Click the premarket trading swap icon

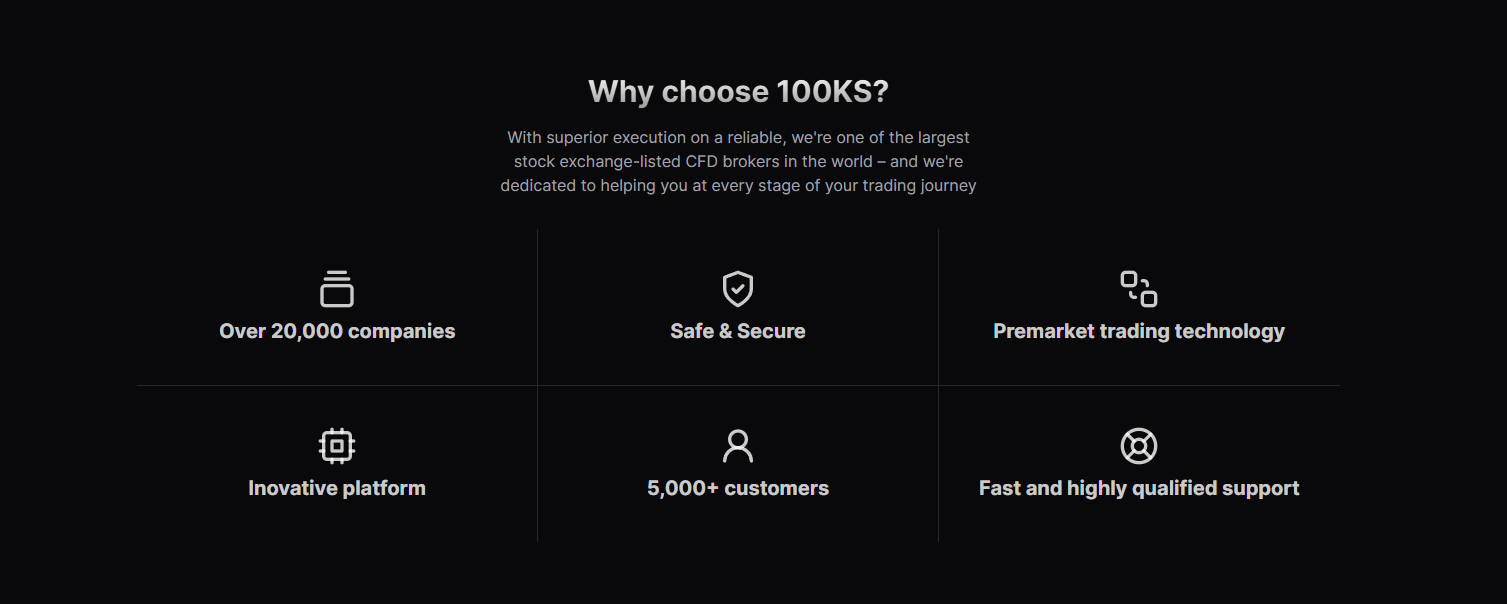coord(1139,289)
